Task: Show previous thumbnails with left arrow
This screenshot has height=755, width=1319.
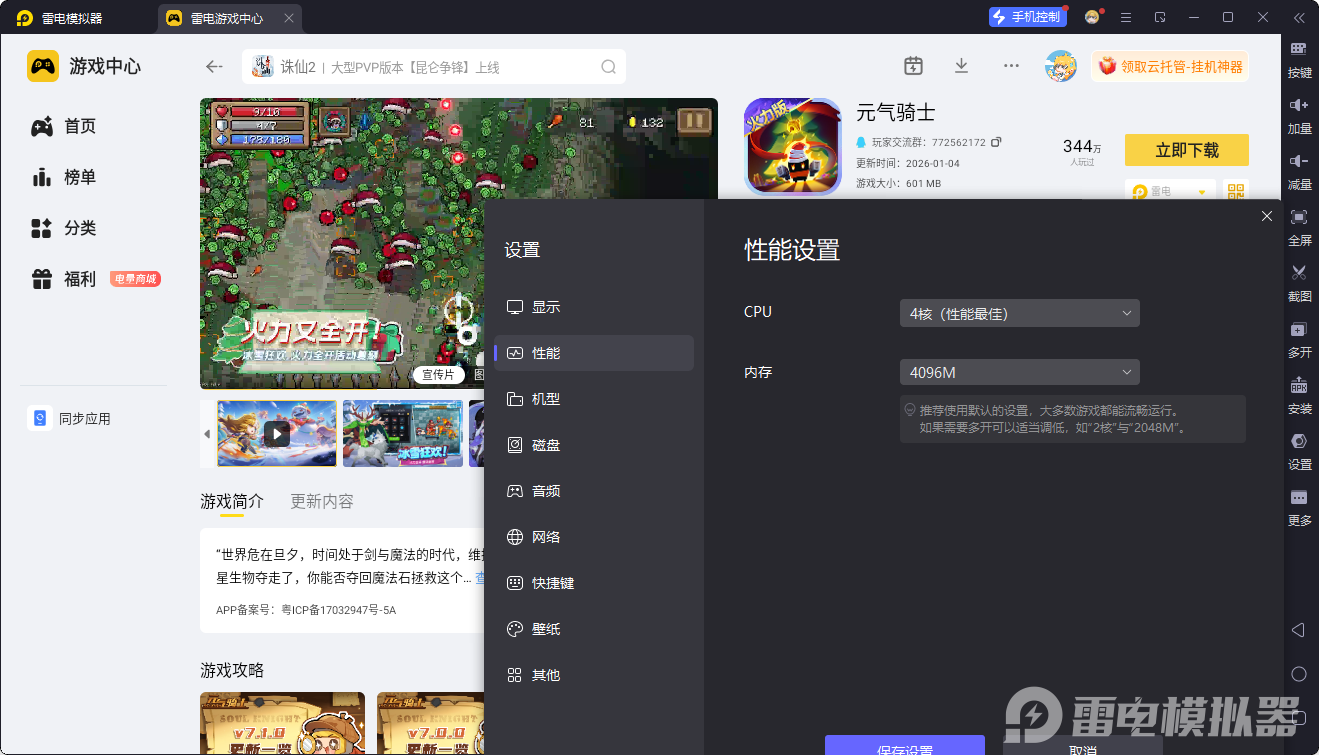Action: 207,434
